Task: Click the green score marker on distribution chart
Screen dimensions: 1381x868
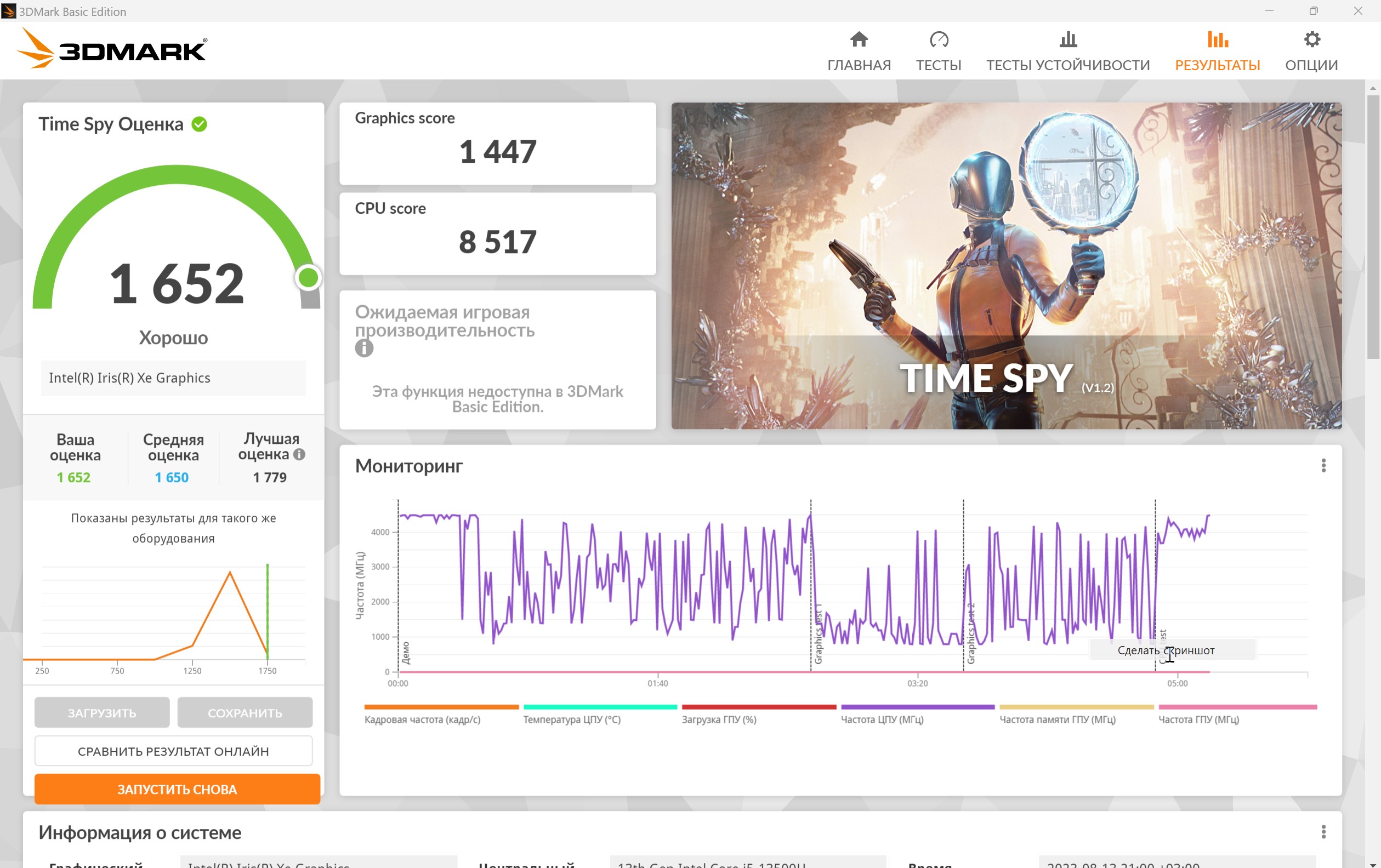Action: (267, 611)
